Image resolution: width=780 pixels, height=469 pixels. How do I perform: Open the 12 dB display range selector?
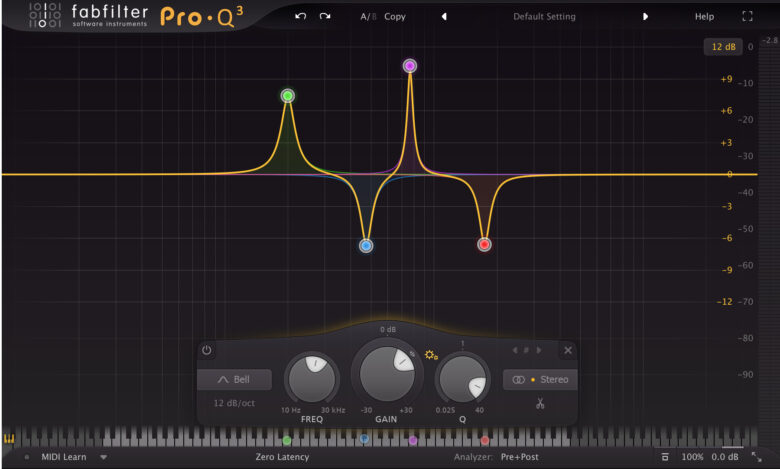723,47
